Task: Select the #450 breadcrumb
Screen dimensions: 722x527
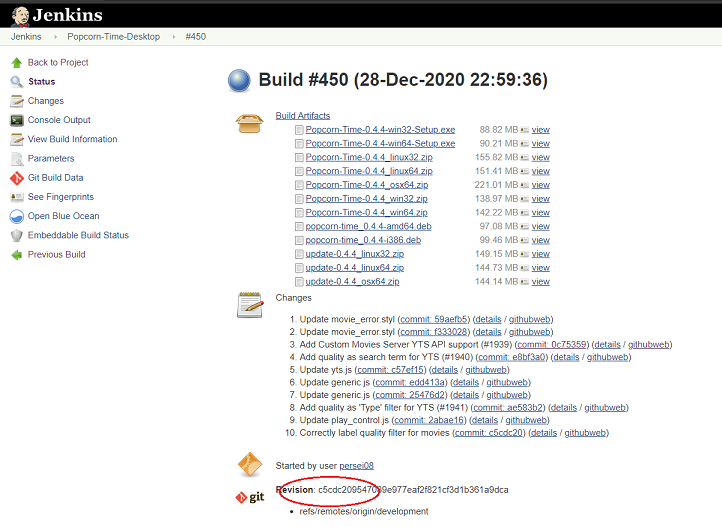Action: [196, 37]
